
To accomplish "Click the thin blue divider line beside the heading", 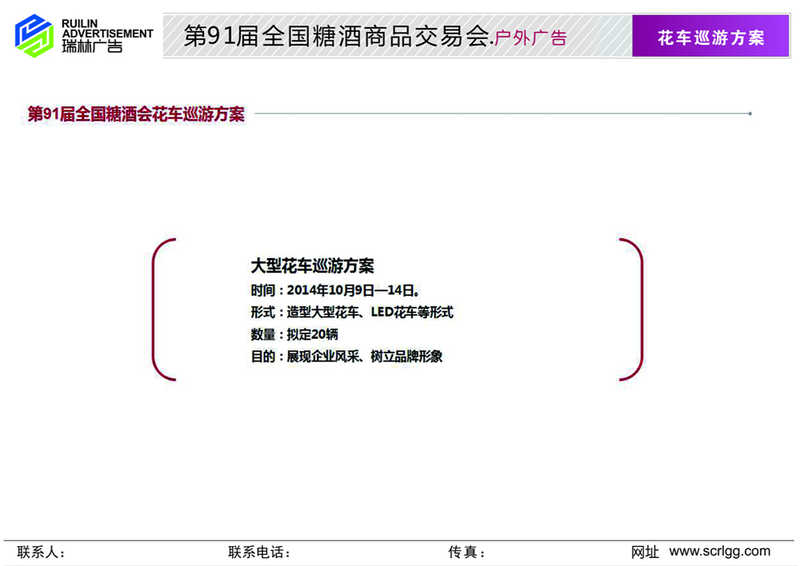I will coord(500,114).
